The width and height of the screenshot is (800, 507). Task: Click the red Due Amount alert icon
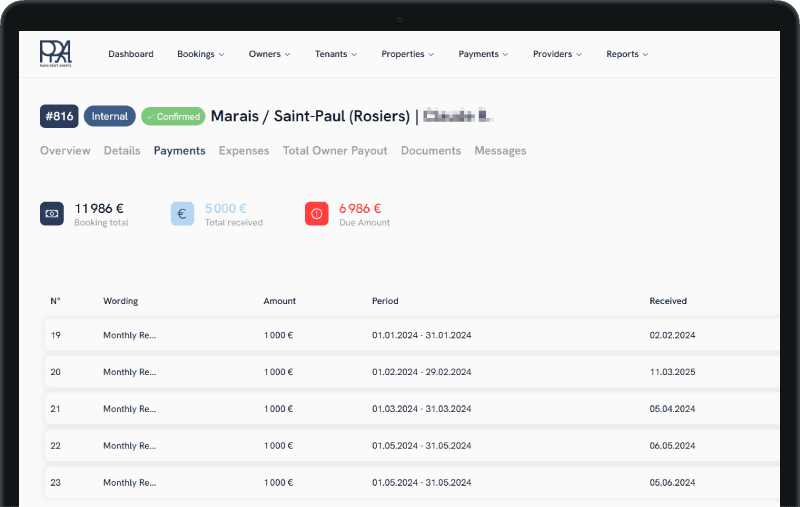pyautogui.click(x=317, y=214)
